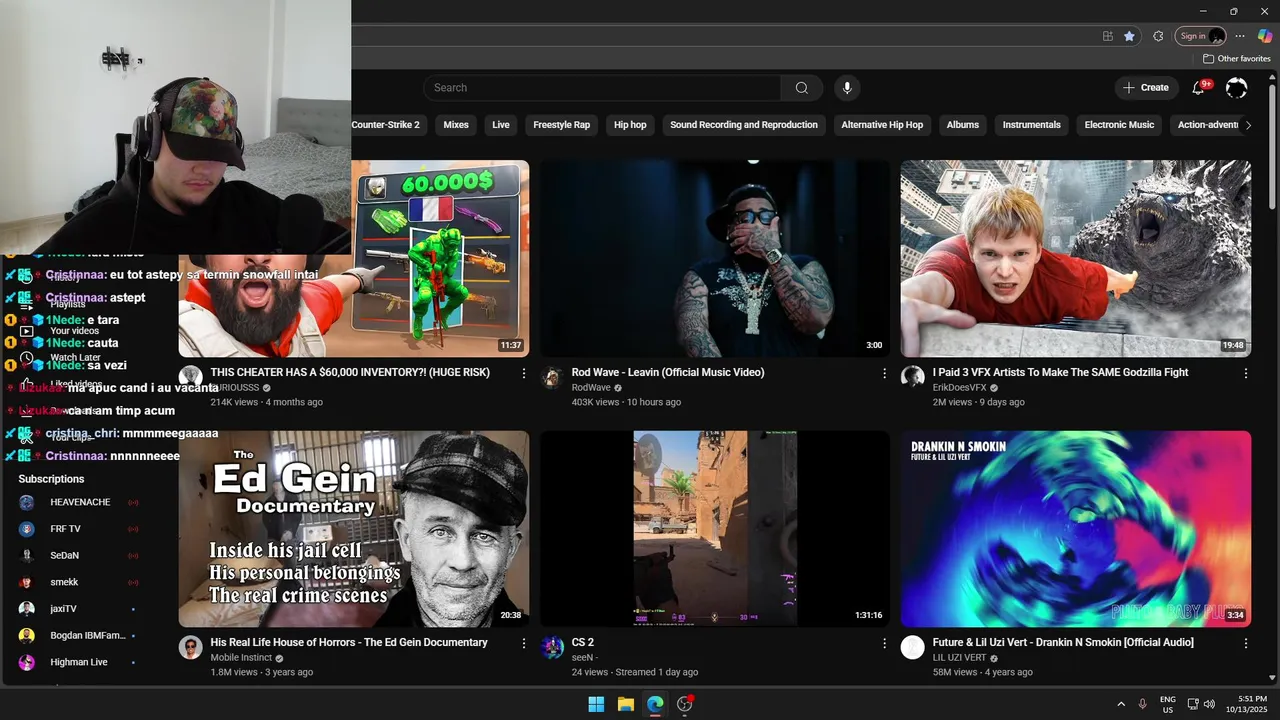Select the Live filter chip
Viewport: 1280px width, 720px height.
pos(501,125)
